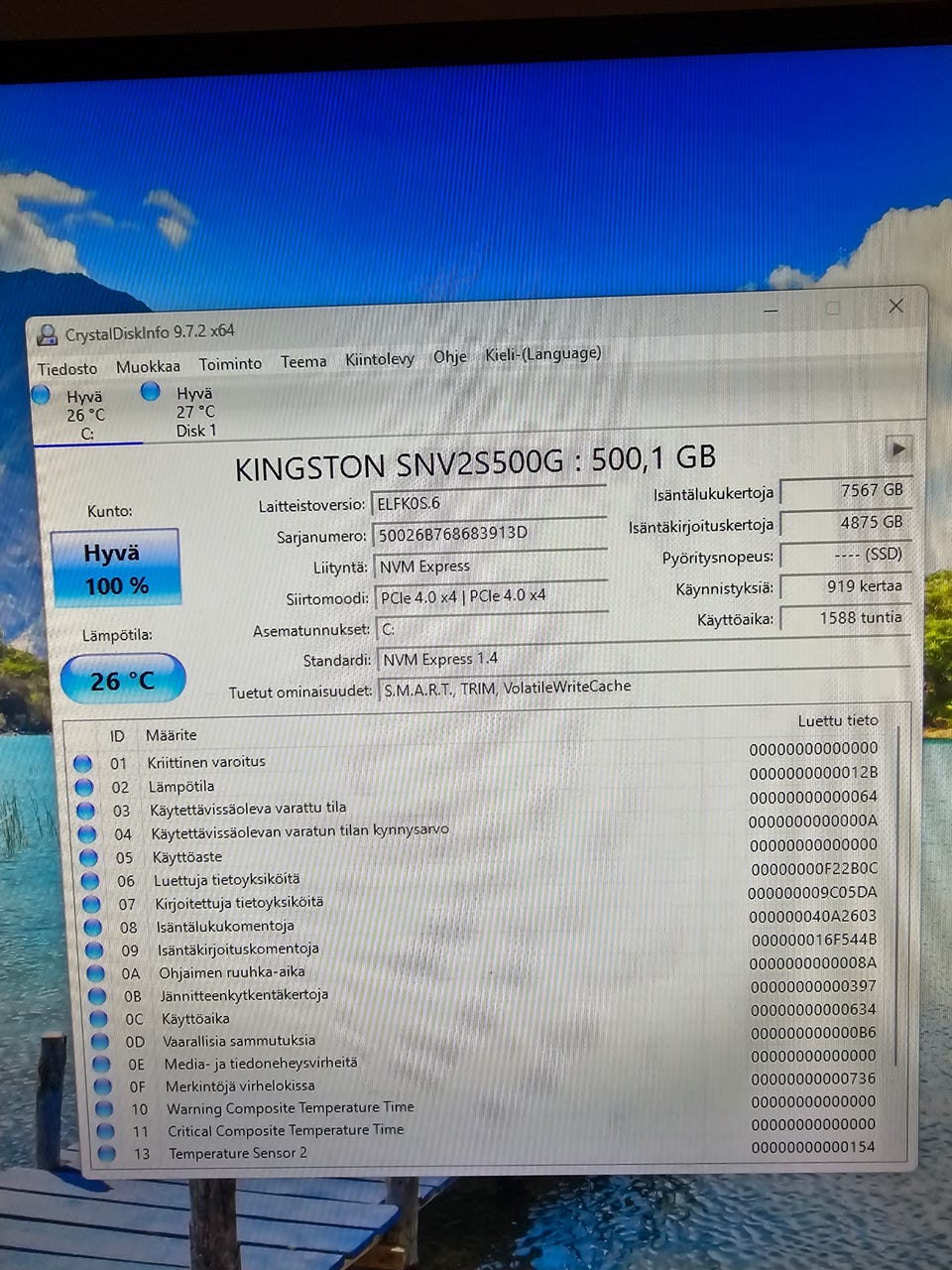The width and height of the screenshot is (952, 1270).
Task: Select the Kriittinen varoitus row text
Action: tap(206, 762)
